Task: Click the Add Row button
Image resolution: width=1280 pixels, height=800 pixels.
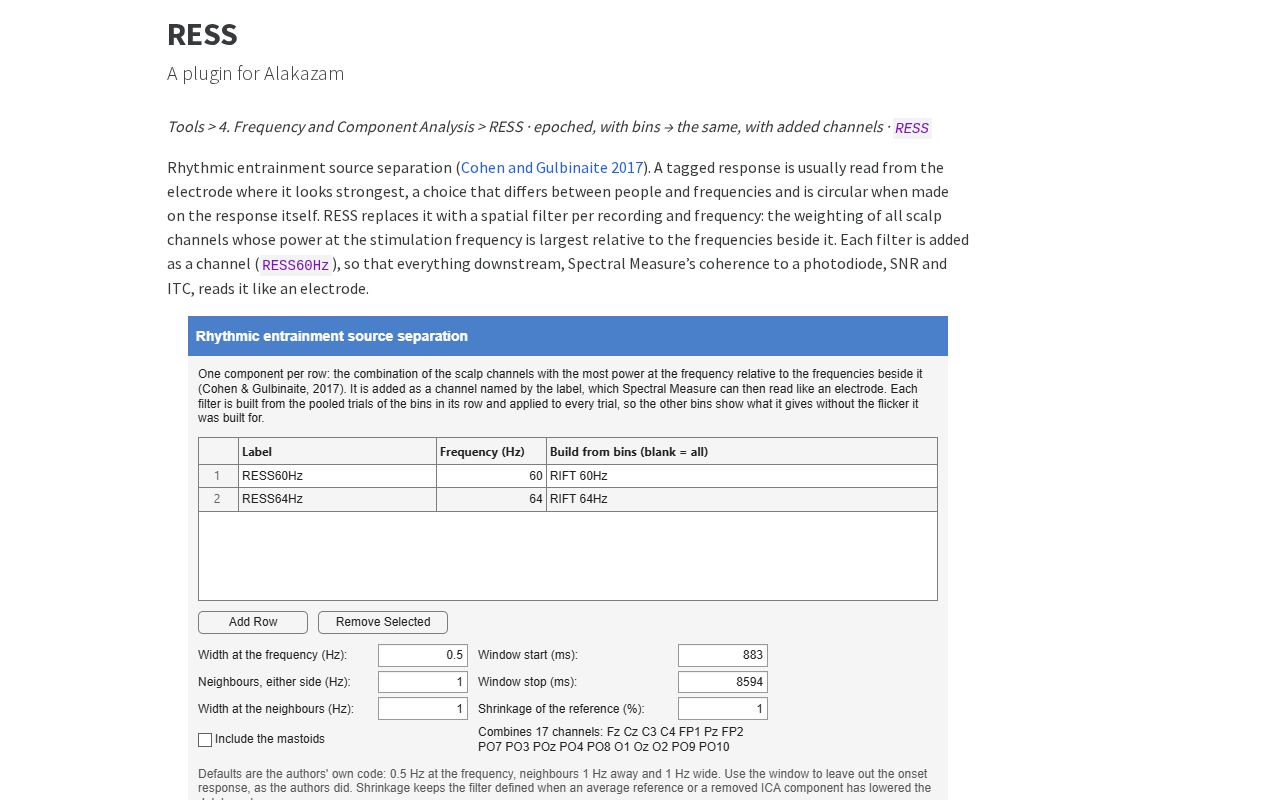Action: (253, 622)
